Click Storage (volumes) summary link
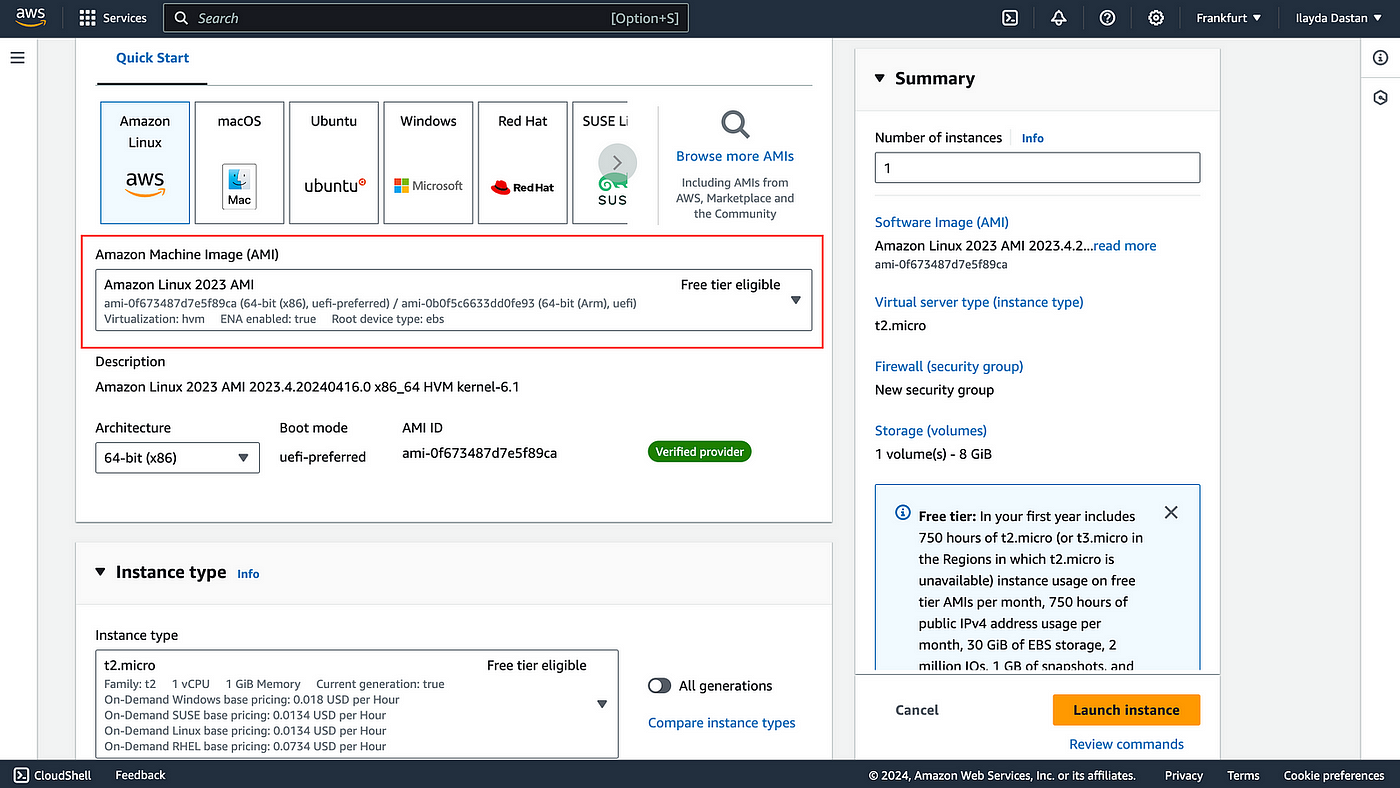 click(x=931, y=430)
